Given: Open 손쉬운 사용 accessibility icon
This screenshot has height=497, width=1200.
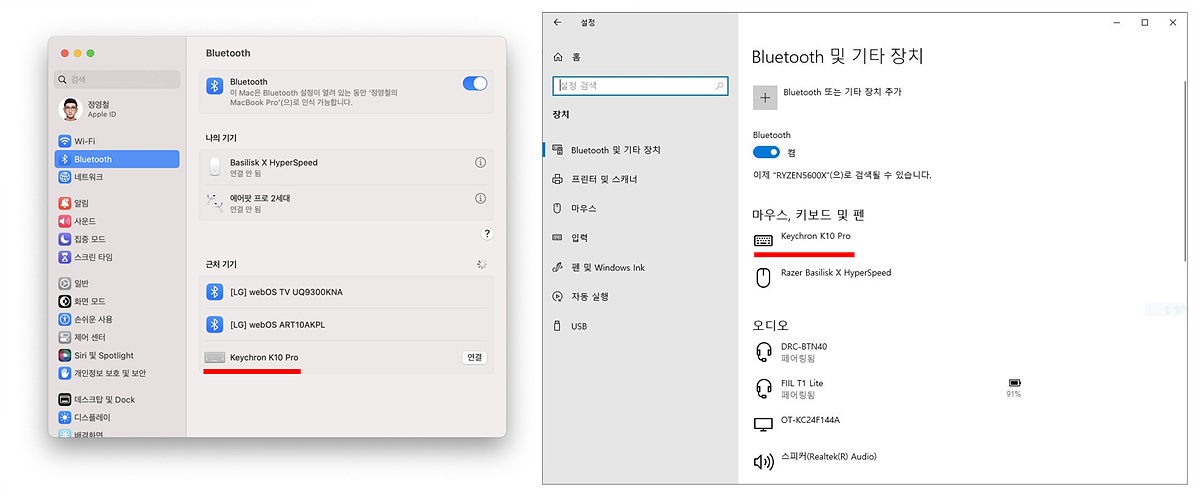Looking at the screenshot, I should coord(65,319).
